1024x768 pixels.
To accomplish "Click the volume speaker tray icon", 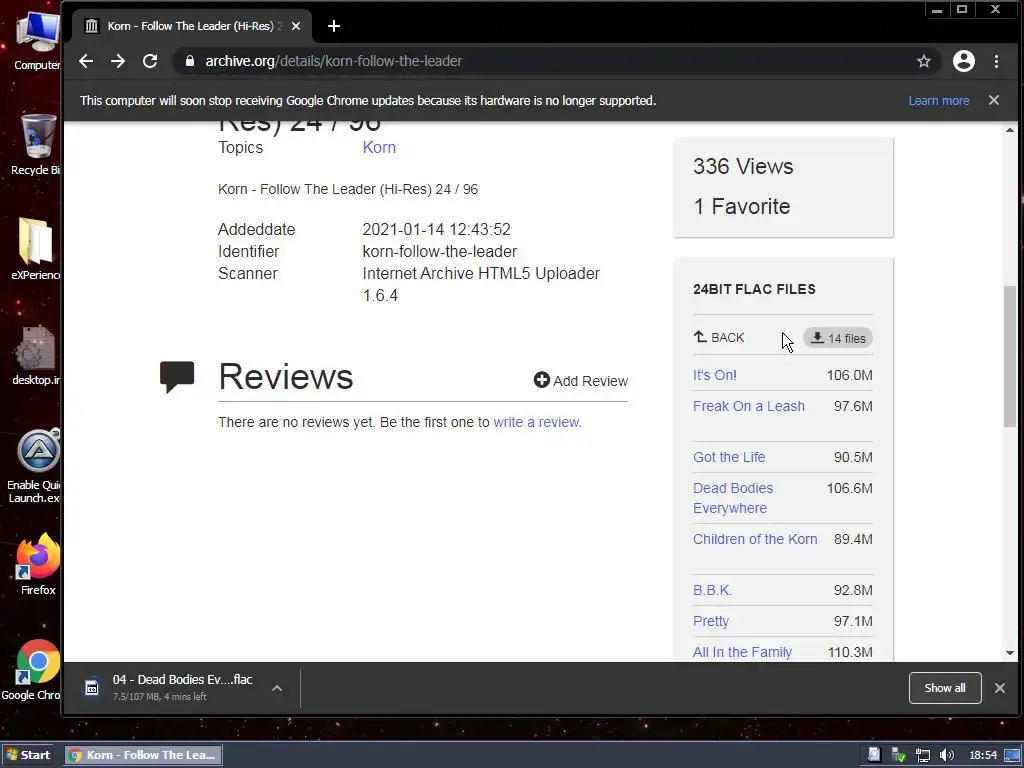I will [x=946, y=755].
